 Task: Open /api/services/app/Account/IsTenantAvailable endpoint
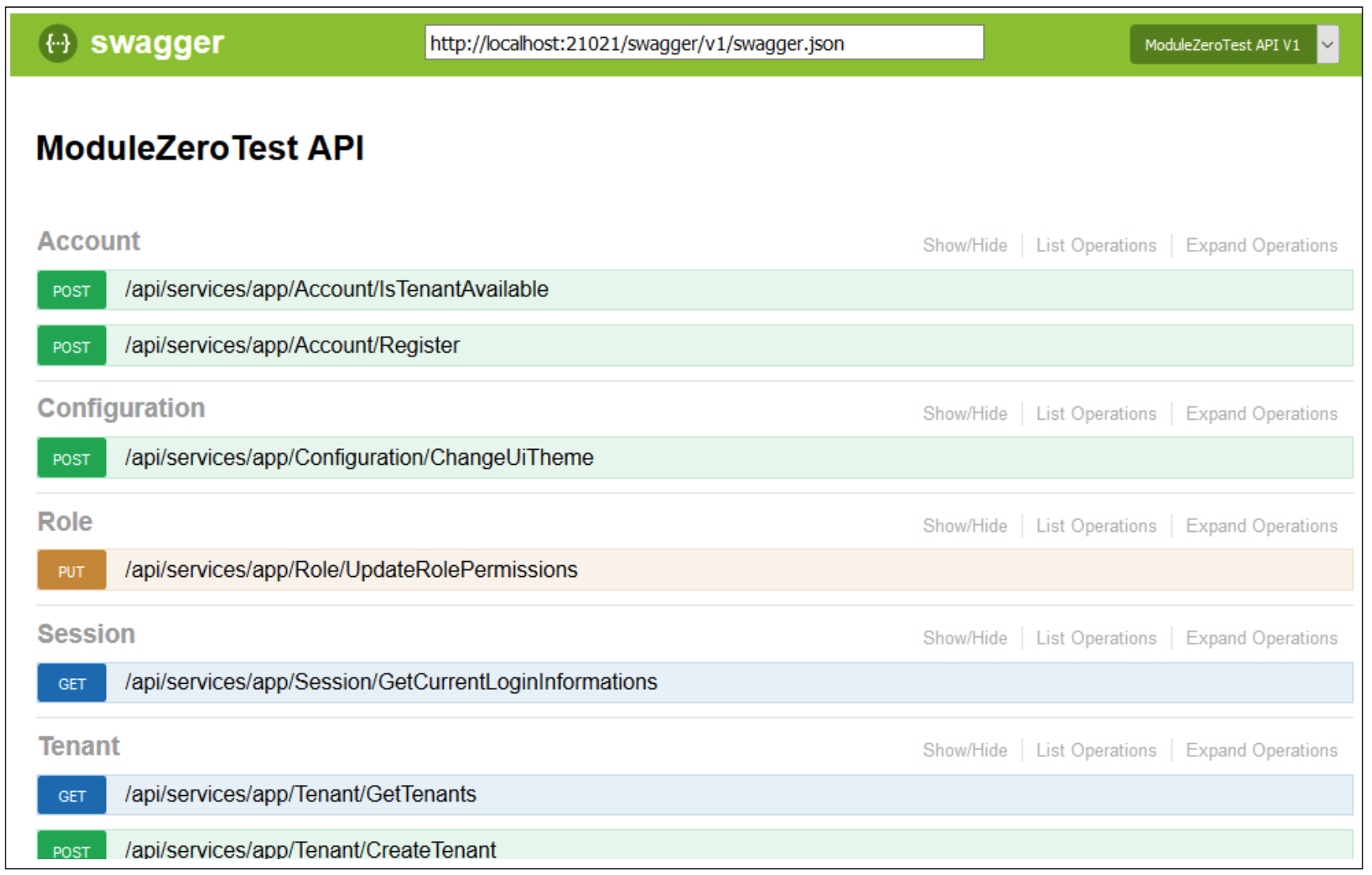pyautogui.click(x=336, y=289)
